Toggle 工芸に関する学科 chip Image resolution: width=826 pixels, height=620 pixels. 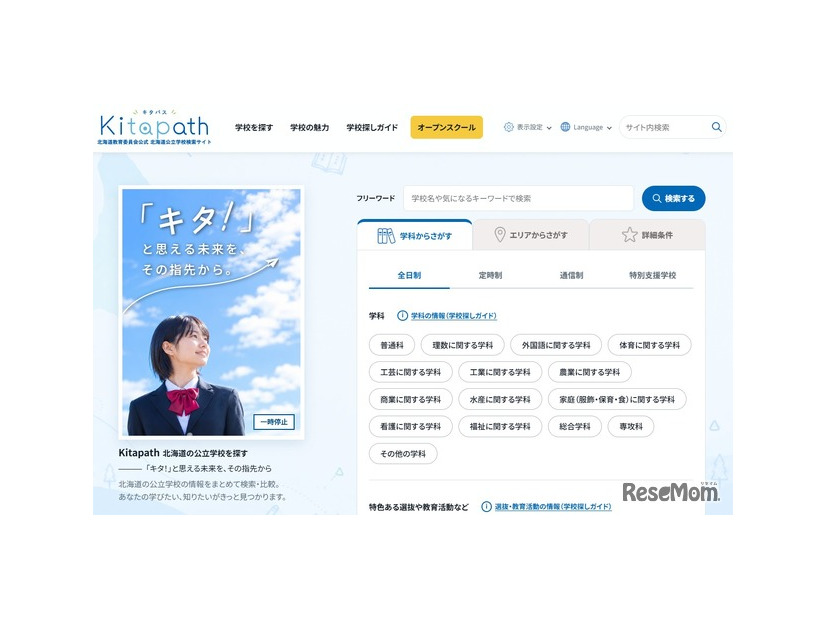(x=410, y=372)
